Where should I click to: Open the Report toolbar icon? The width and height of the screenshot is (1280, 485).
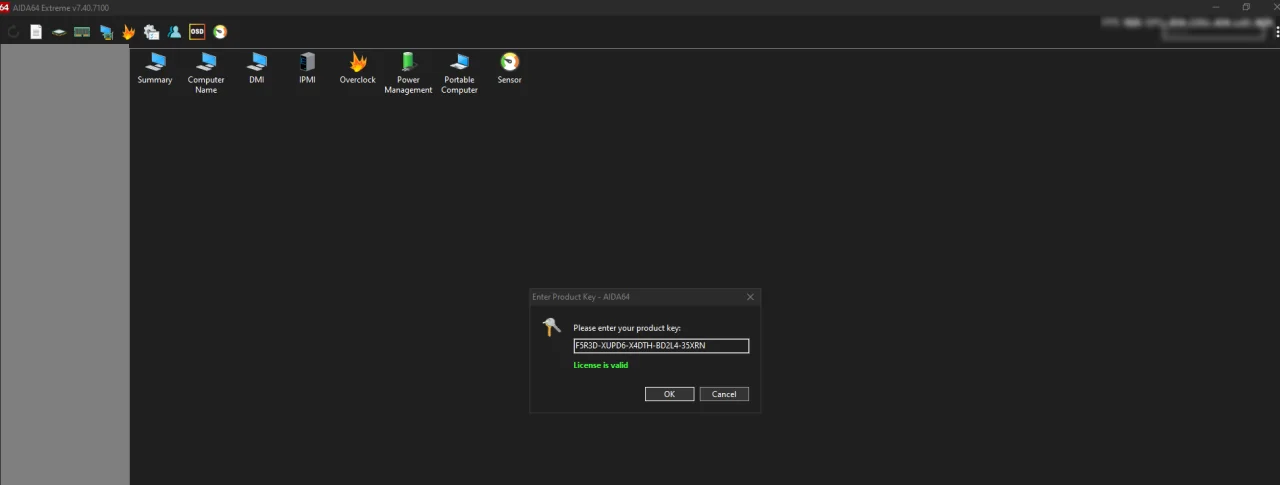(x=36, y=32)
